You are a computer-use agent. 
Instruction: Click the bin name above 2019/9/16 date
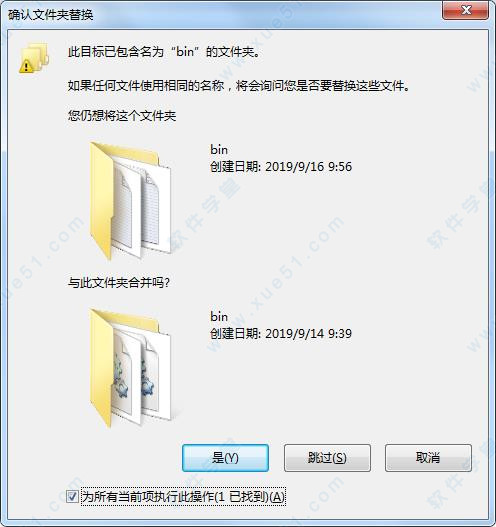click(219, 150)
